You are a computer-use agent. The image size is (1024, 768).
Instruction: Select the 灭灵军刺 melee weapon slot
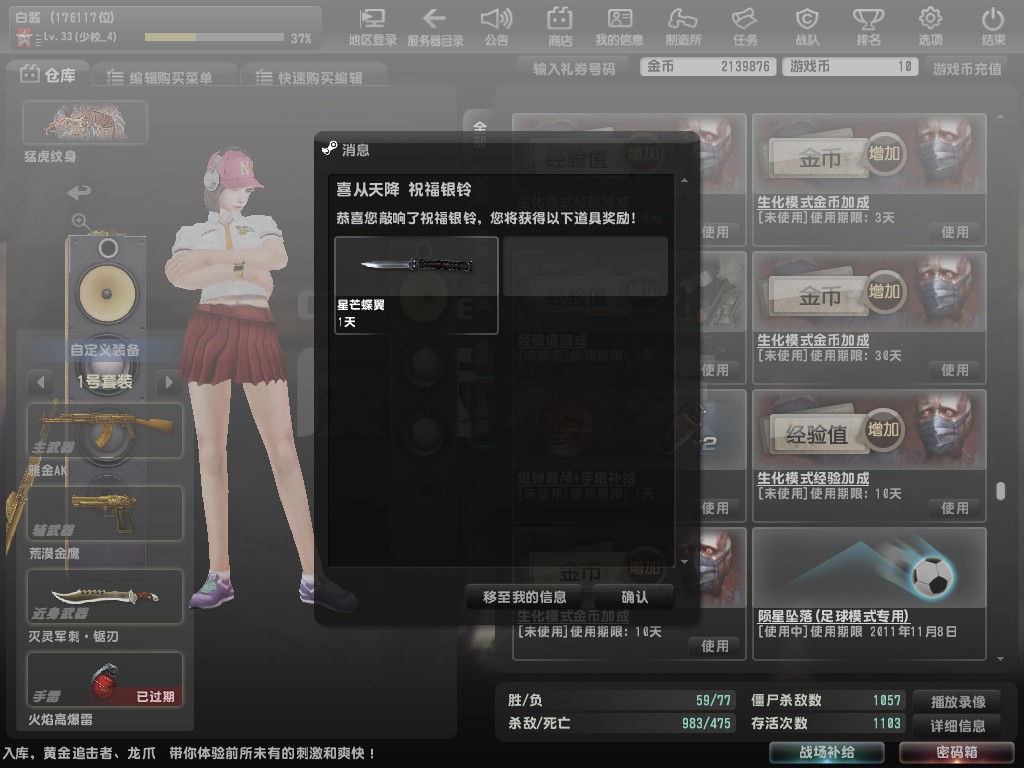104,596
